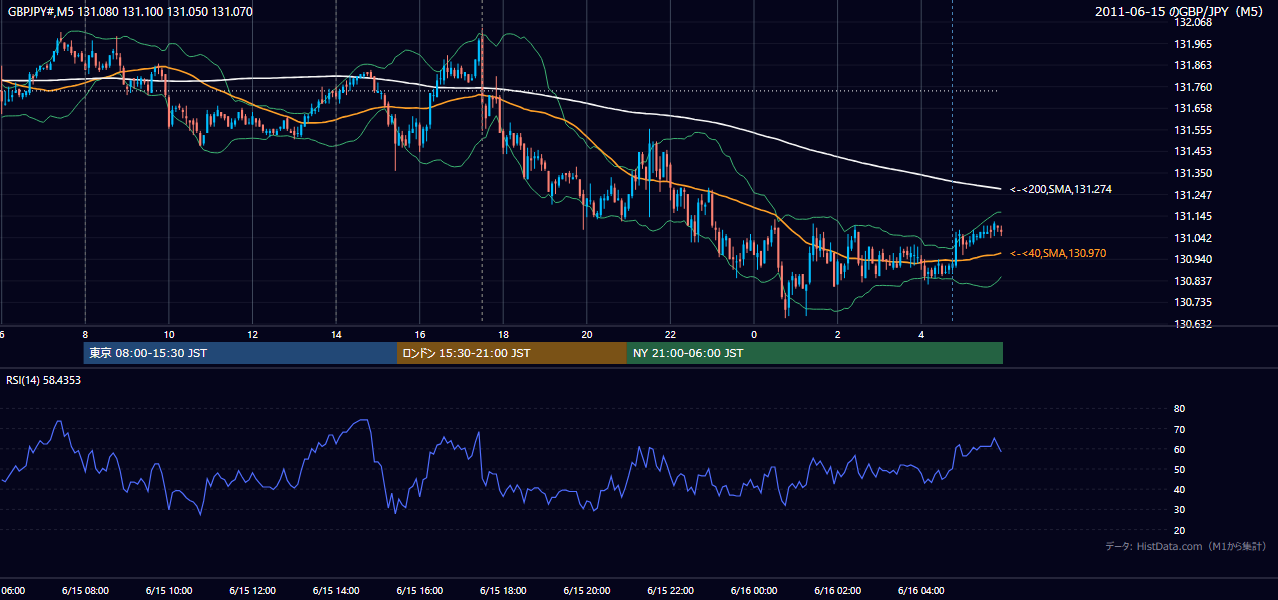
Task: Click the 6/15 20:00 time axis label
Action: pyautogui.click(x=587, y=591)
